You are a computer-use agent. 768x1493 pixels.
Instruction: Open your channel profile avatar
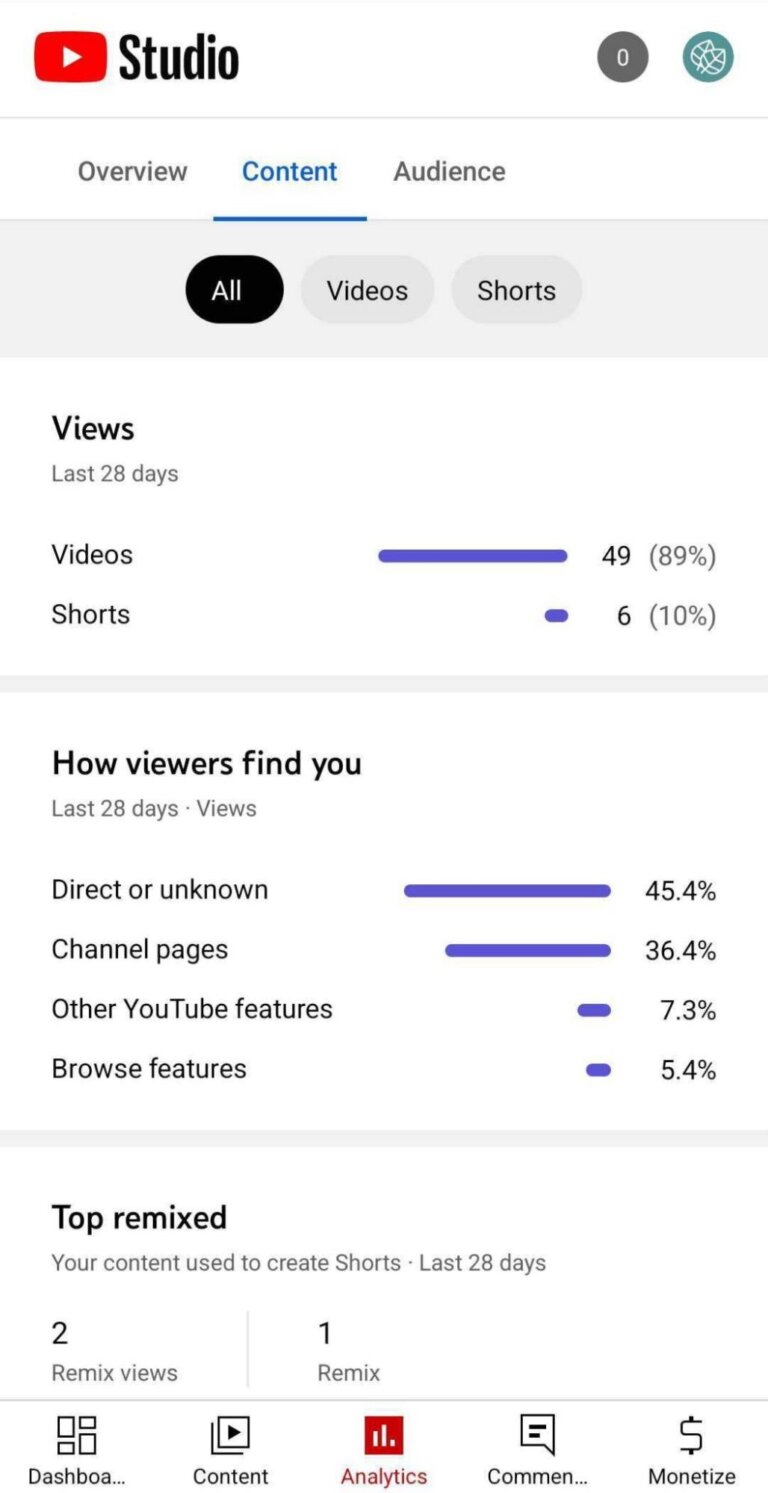708,57
